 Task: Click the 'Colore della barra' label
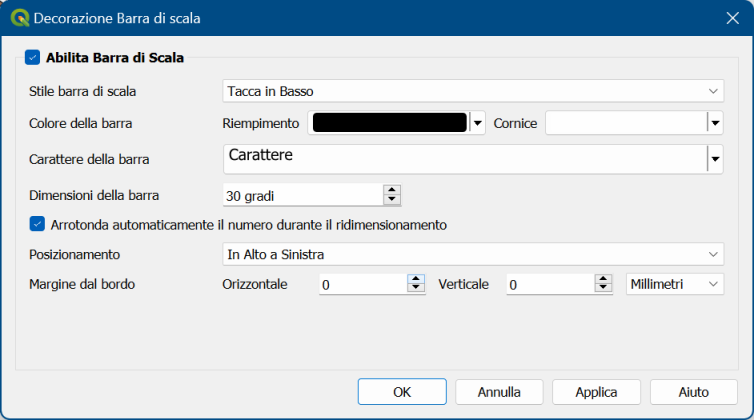[x=80, y=123]
